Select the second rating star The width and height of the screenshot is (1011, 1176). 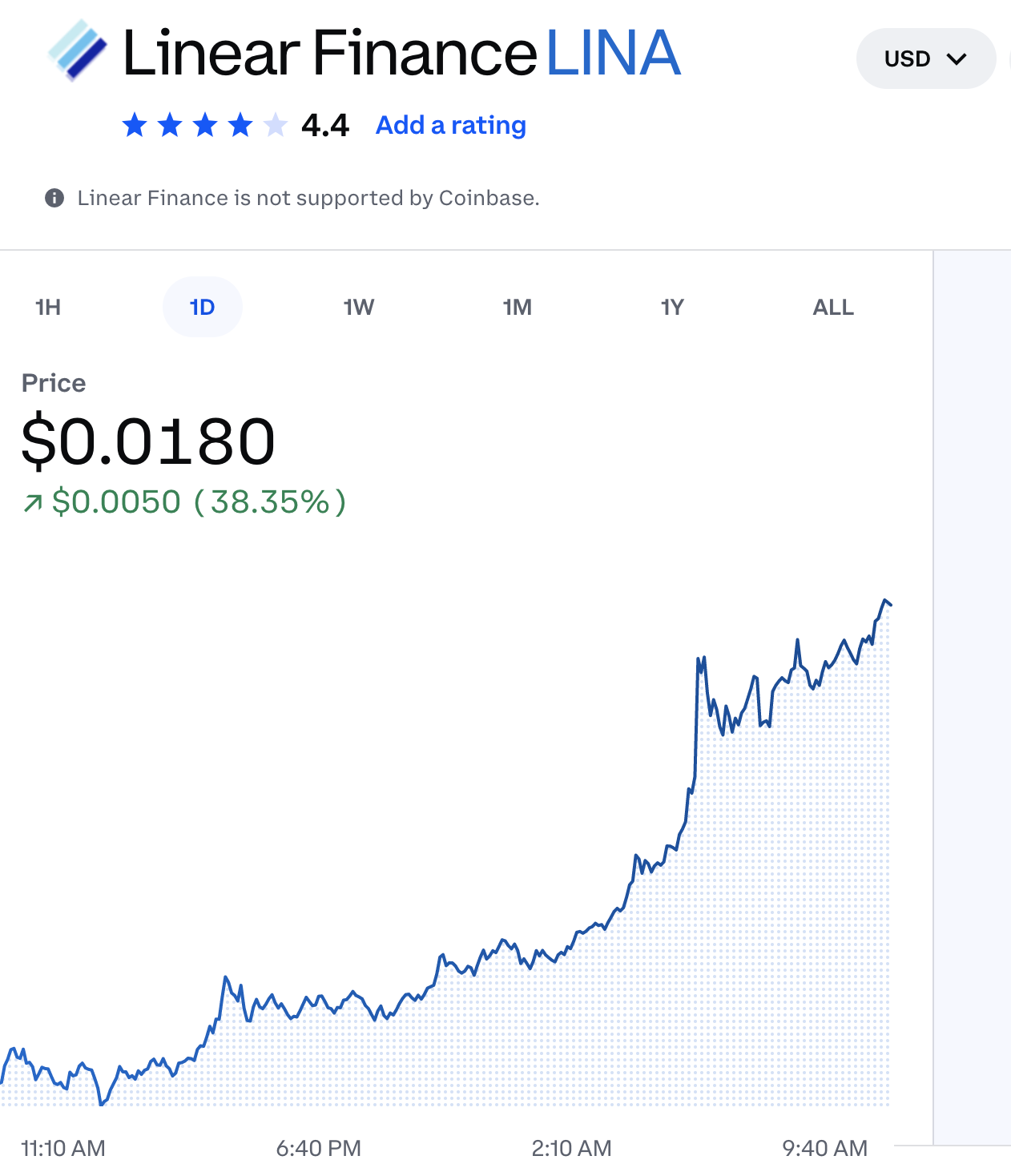click(x=170, y=125)
